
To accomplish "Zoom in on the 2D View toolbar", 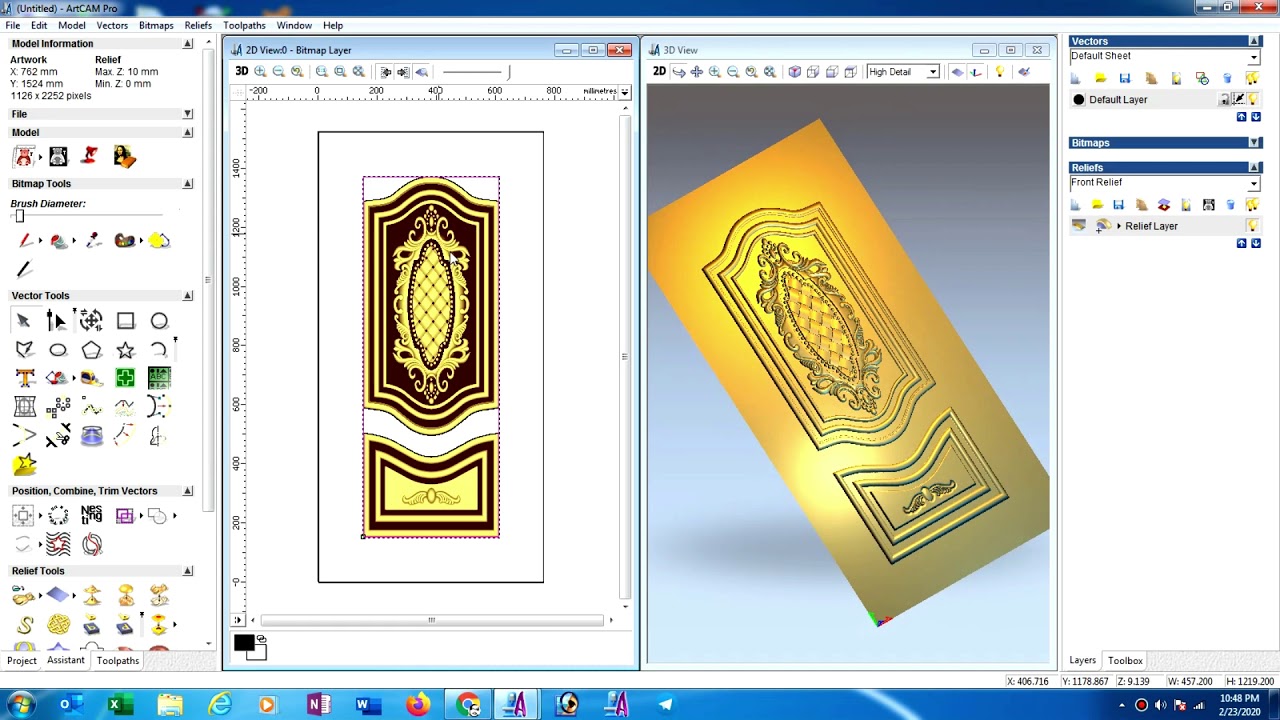I will pyautogui.click(x=260, y=71).
